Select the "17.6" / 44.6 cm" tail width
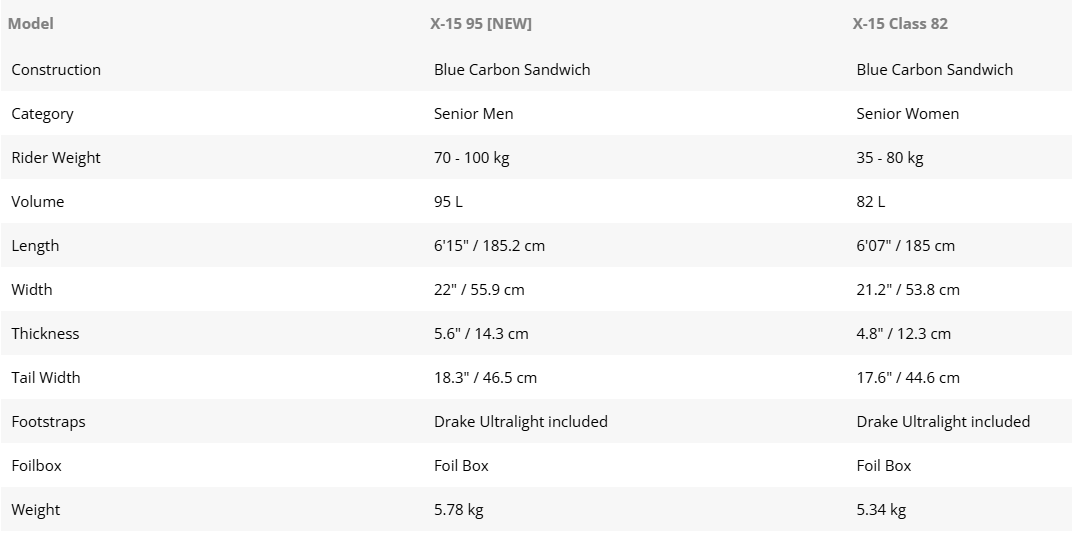The height and width of the screenshot is (536, 1072). point(908,377)
